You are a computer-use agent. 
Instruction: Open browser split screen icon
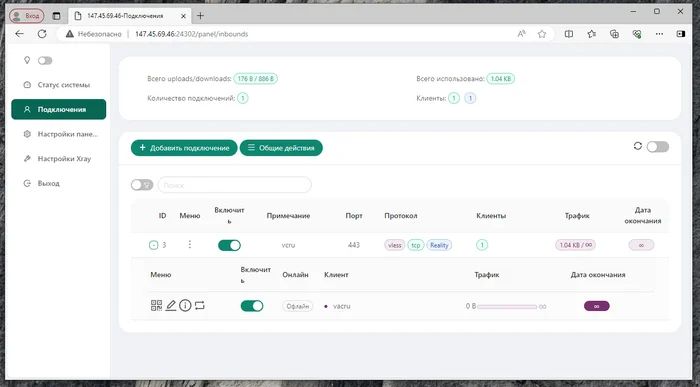pyautogui.click(x=569, y=34)
